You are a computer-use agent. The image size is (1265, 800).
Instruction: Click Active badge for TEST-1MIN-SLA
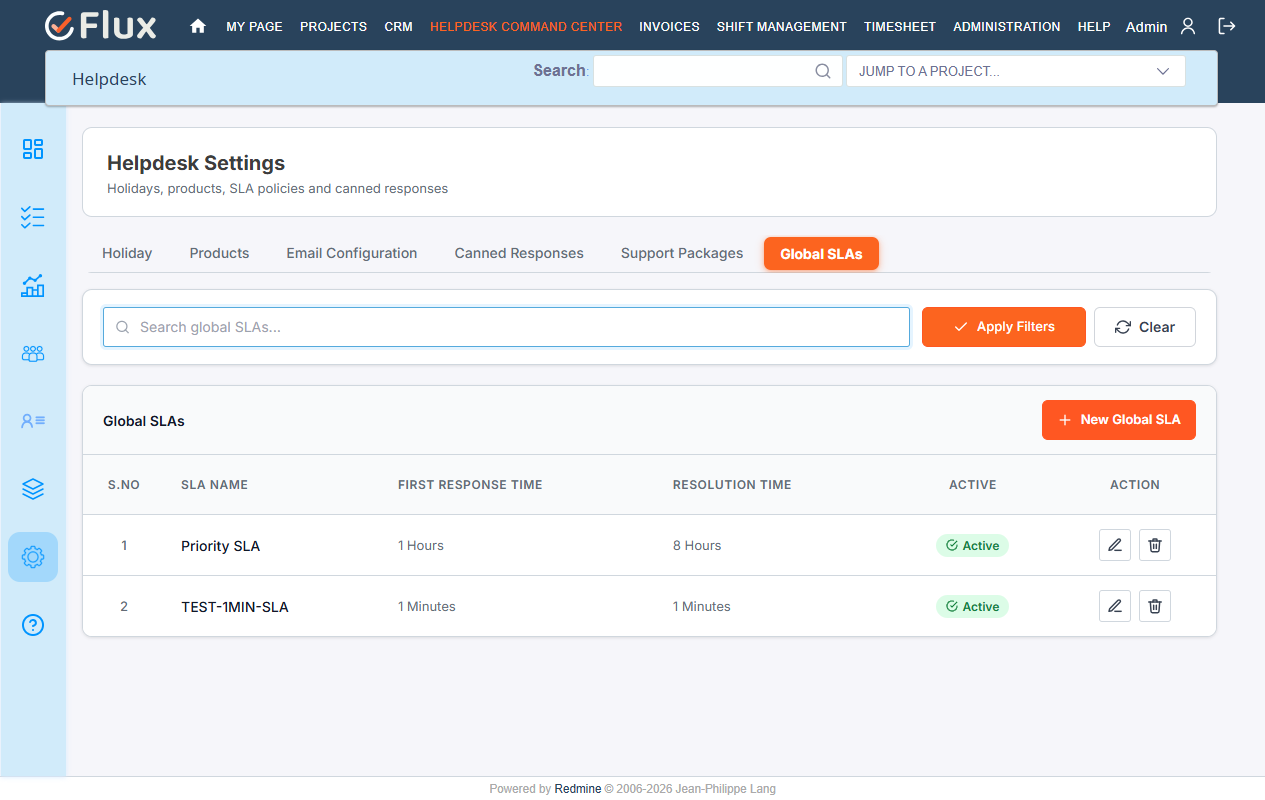972,606
